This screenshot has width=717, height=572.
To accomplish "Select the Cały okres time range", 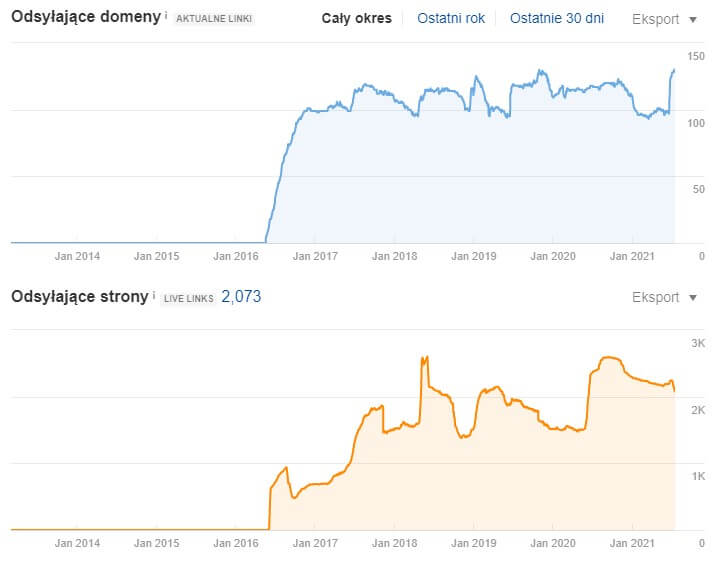I will click(x=357, y=19).
